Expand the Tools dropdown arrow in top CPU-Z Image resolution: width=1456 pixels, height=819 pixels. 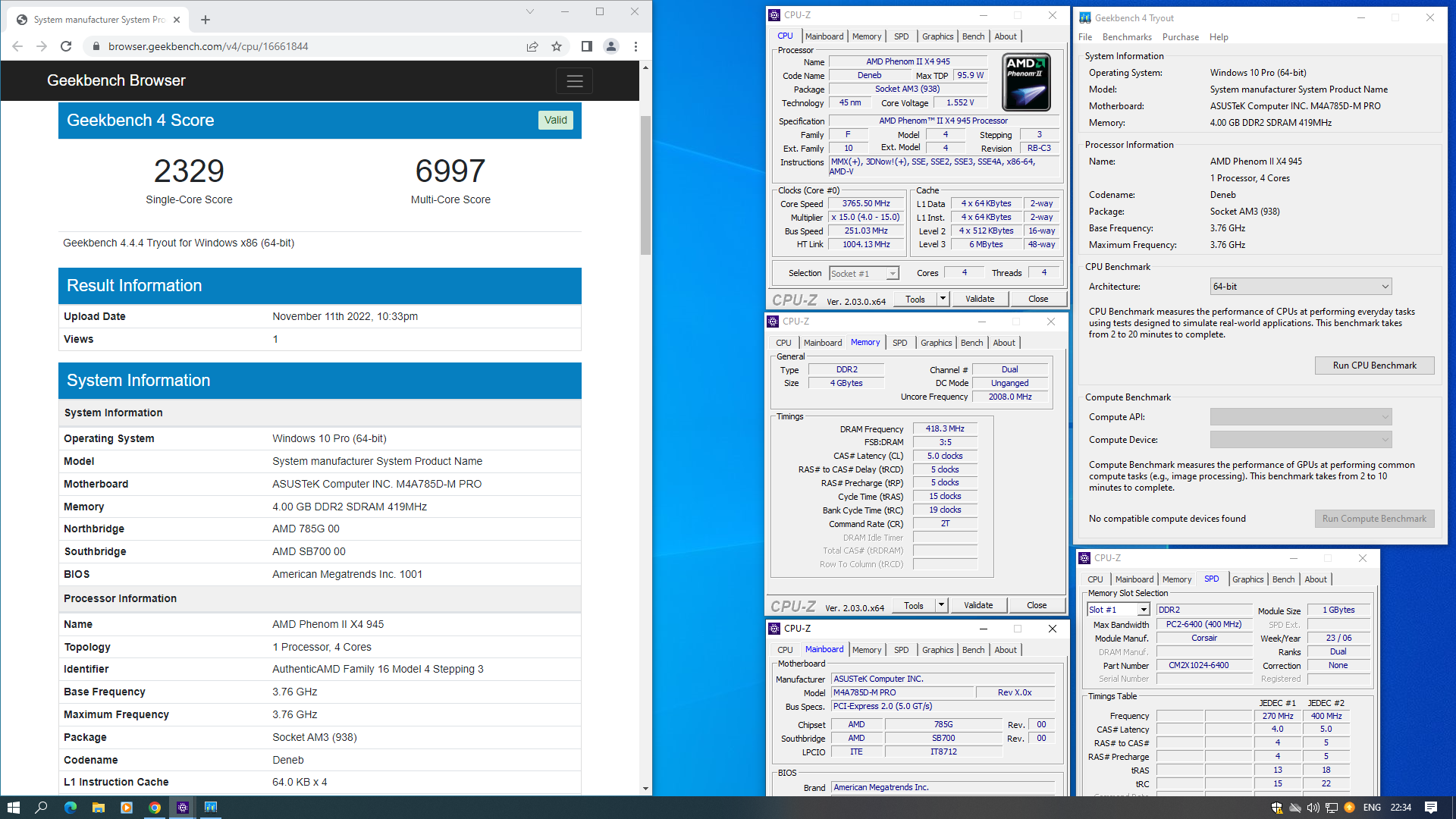coord(943,299)
